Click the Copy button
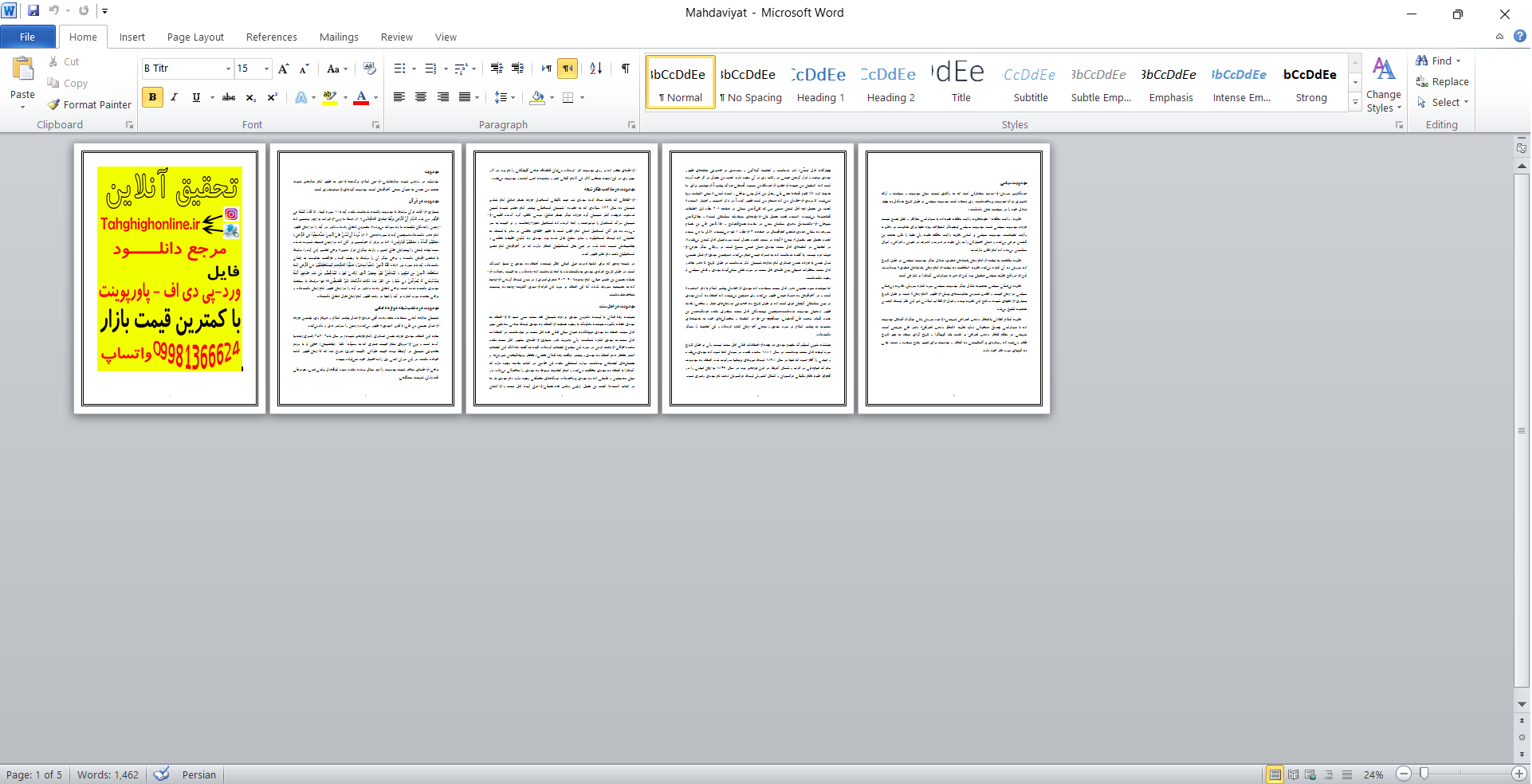This screenshot has width=1532, height=784. (x=68, y=83)
